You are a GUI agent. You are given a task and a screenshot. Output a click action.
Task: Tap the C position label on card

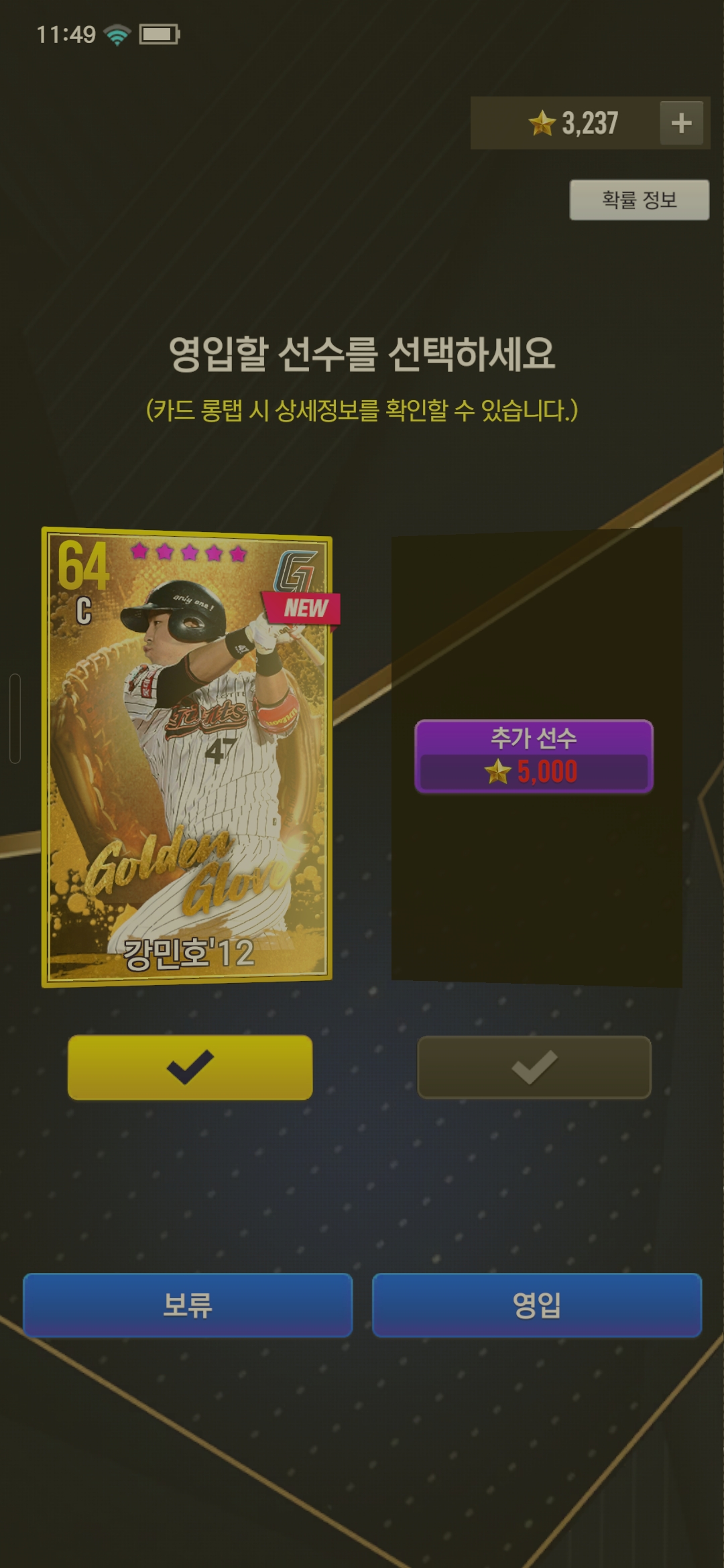coord(84,611)
